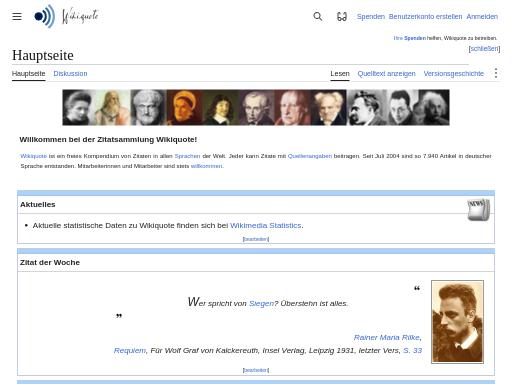
Task: Switch to the Diskussion tab
Action: [x=70, y=73]
